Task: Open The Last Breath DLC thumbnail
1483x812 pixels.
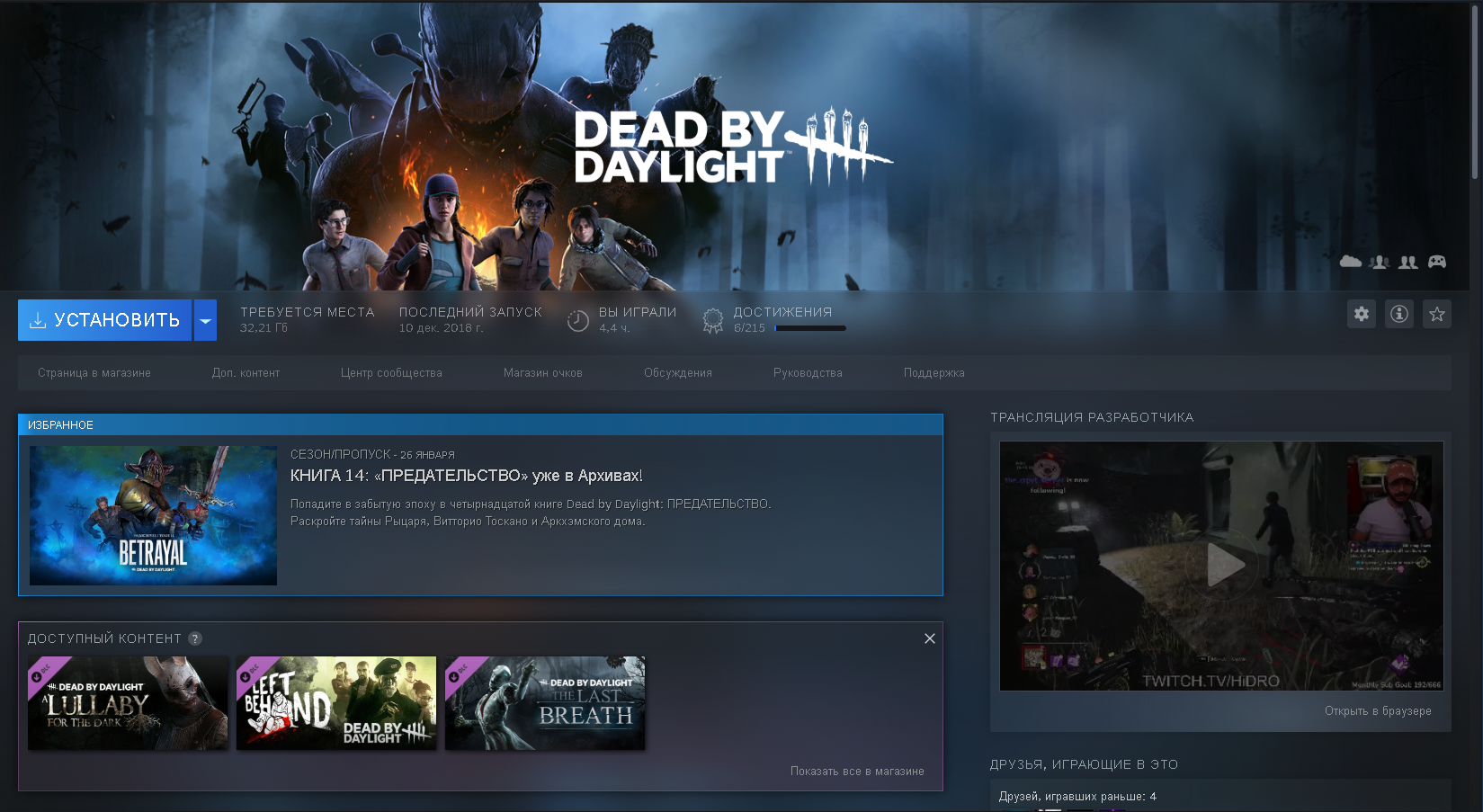Action: point(545,703)
